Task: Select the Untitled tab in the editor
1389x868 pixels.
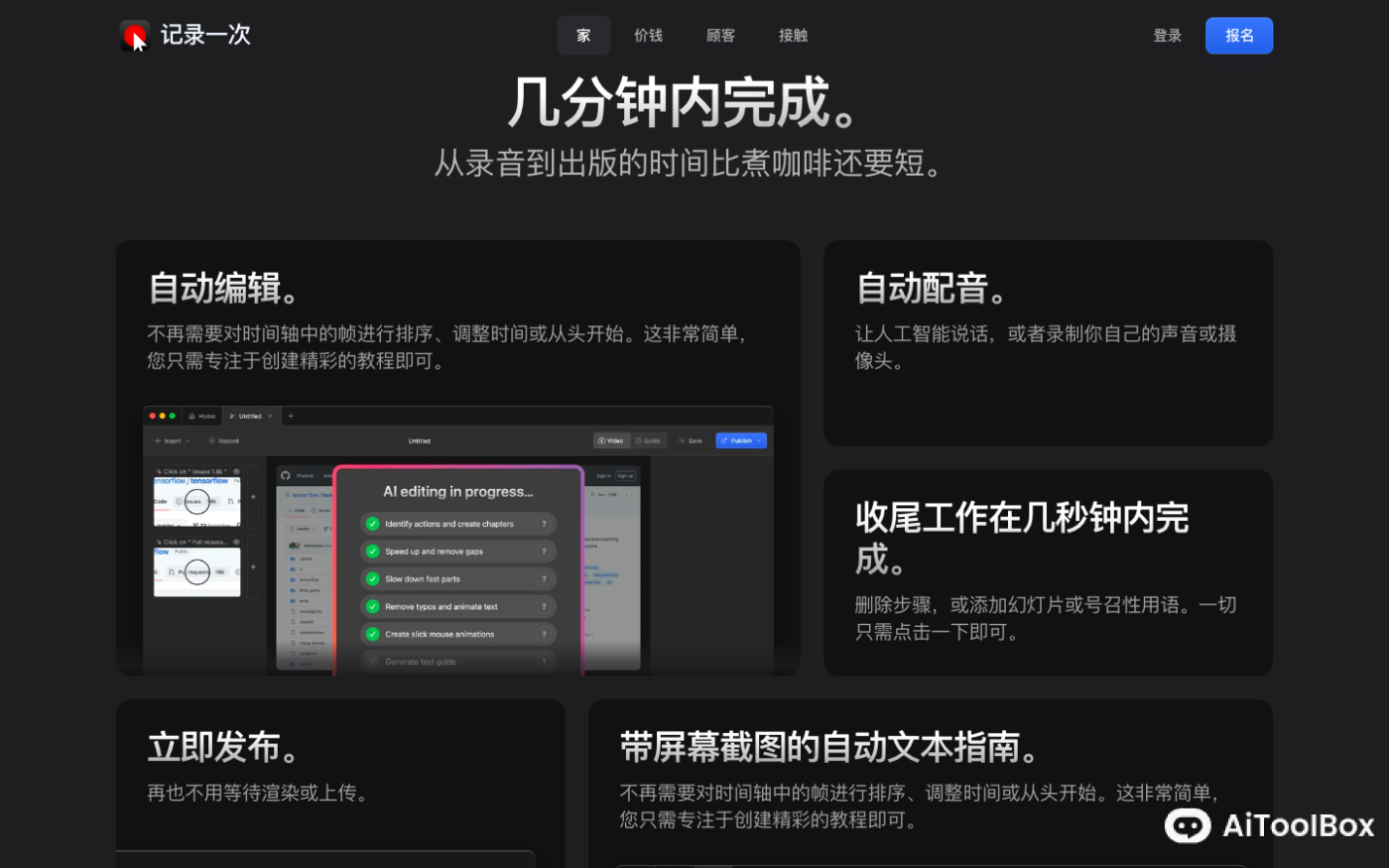Action: coord(249,416)
